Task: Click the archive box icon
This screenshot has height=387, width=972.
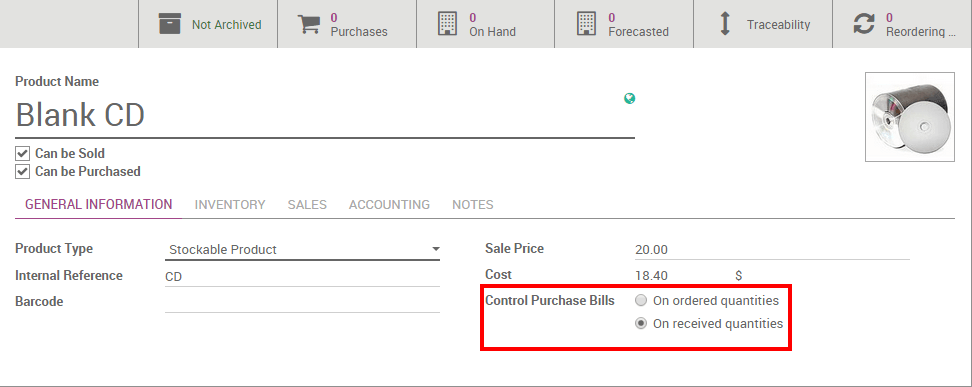Action: (170, 24)
